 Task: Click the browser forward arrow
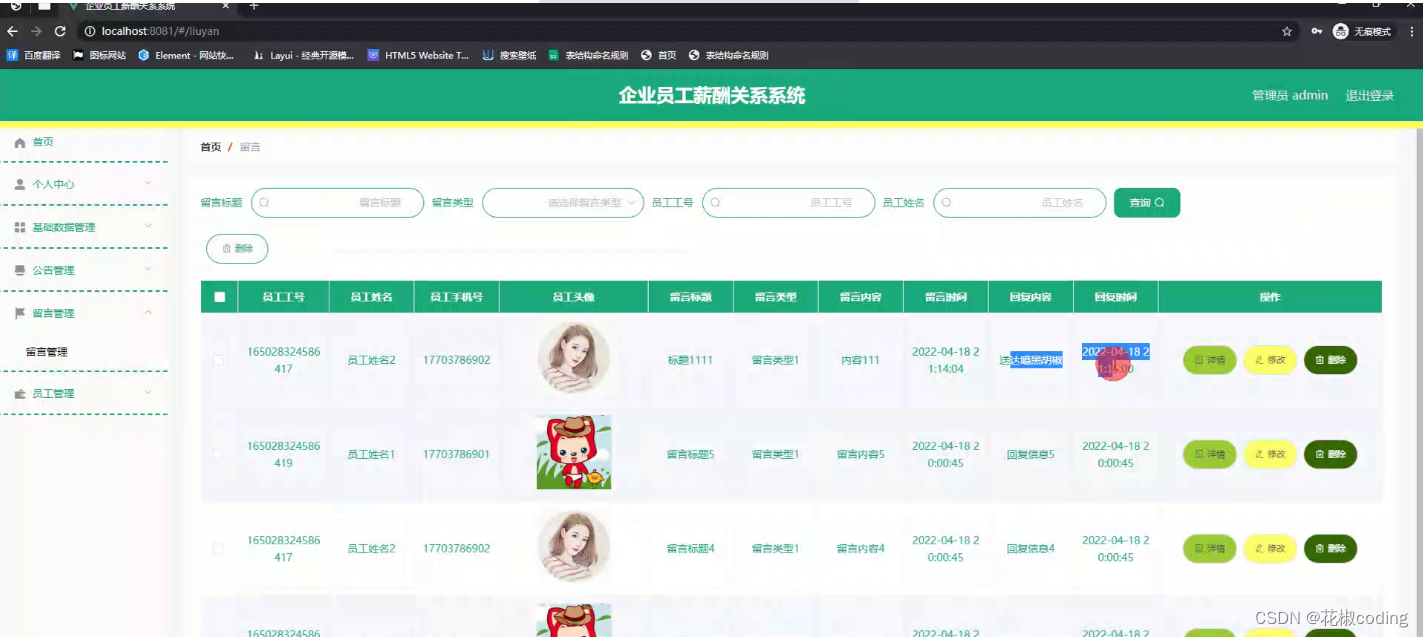(36, 31)
